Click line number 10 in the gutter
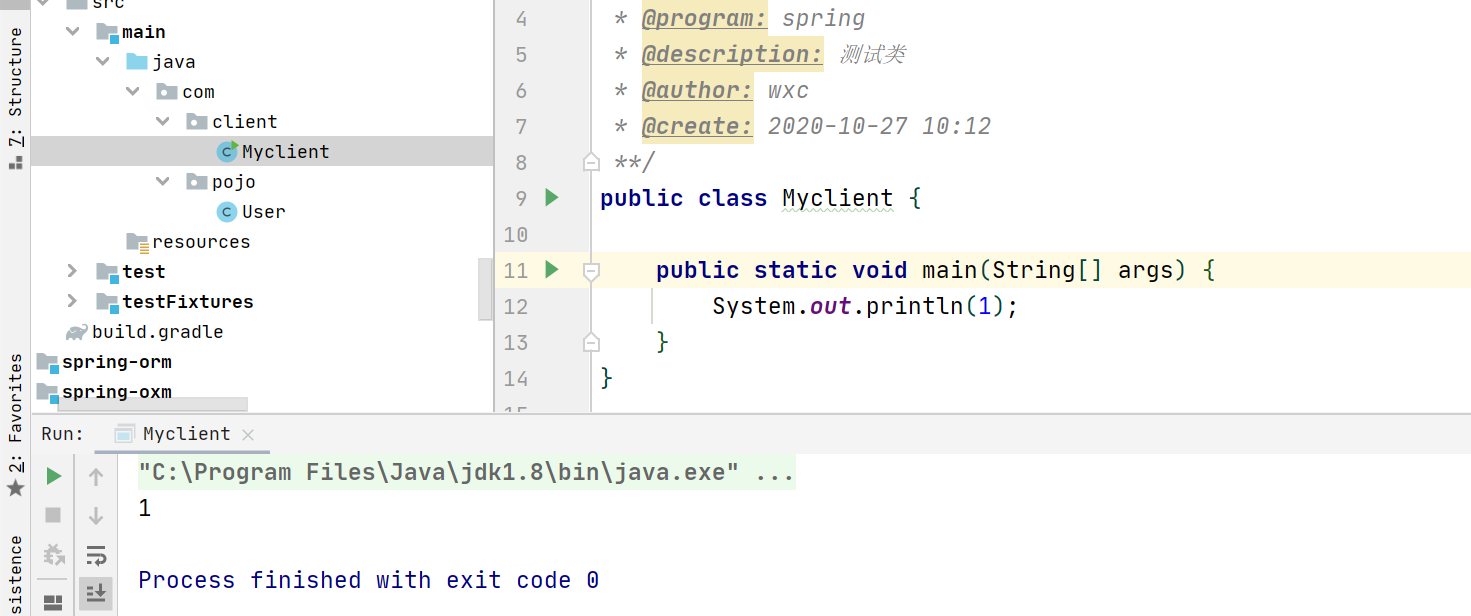 pos(516,234)
